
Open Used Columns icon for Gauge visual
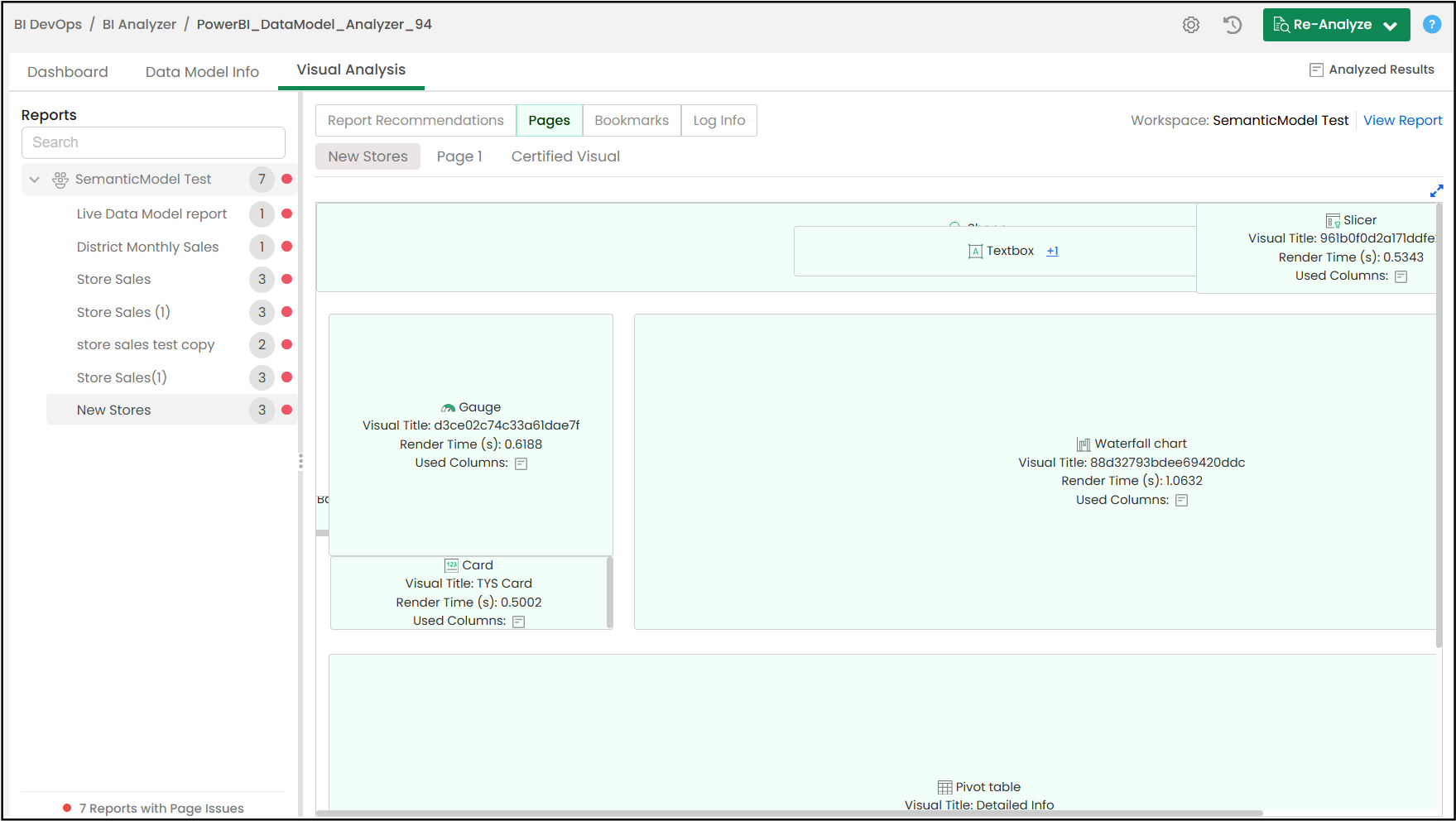pyautogui.click(x=521, y=463)
